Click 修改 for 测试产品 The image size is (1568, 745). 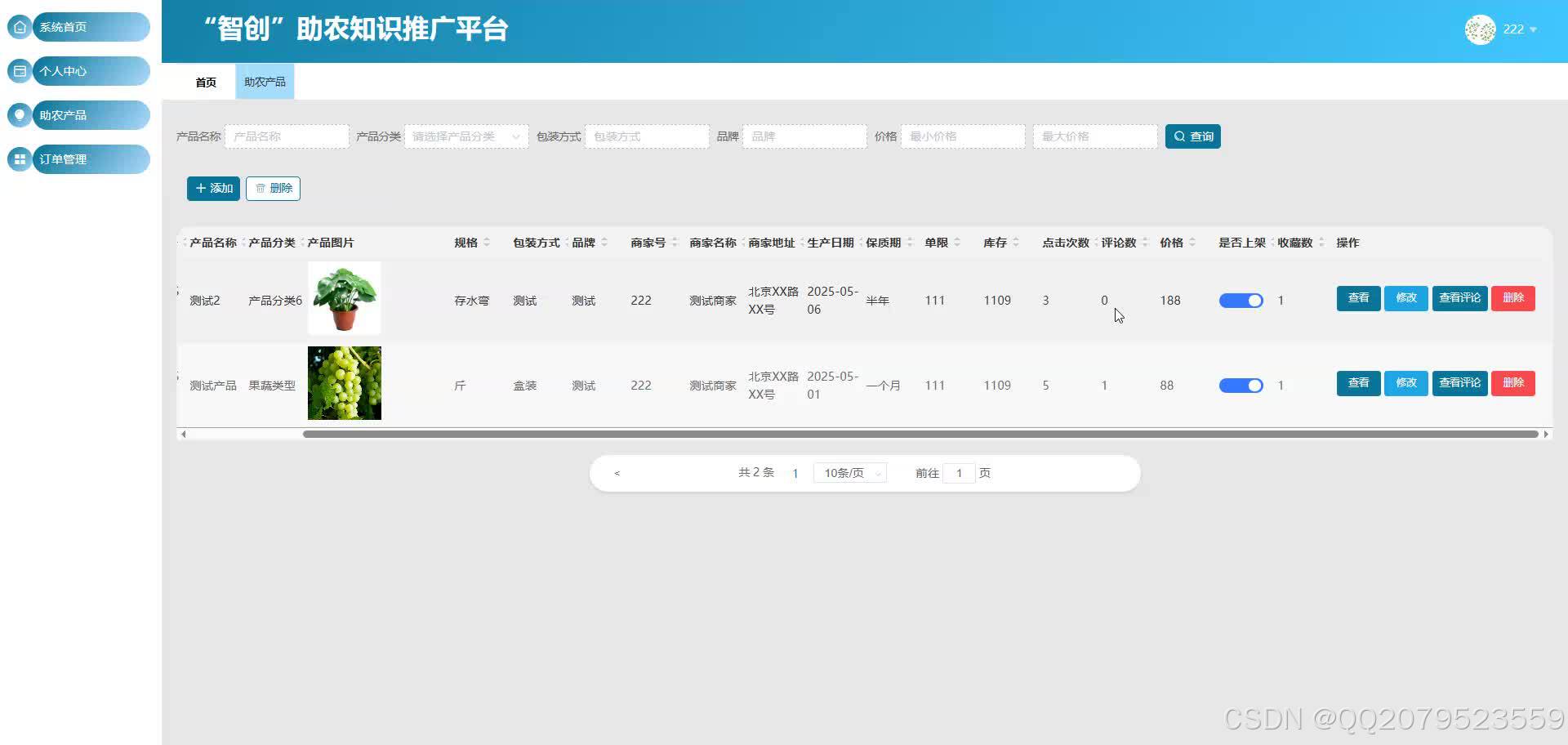point(1405,383)
